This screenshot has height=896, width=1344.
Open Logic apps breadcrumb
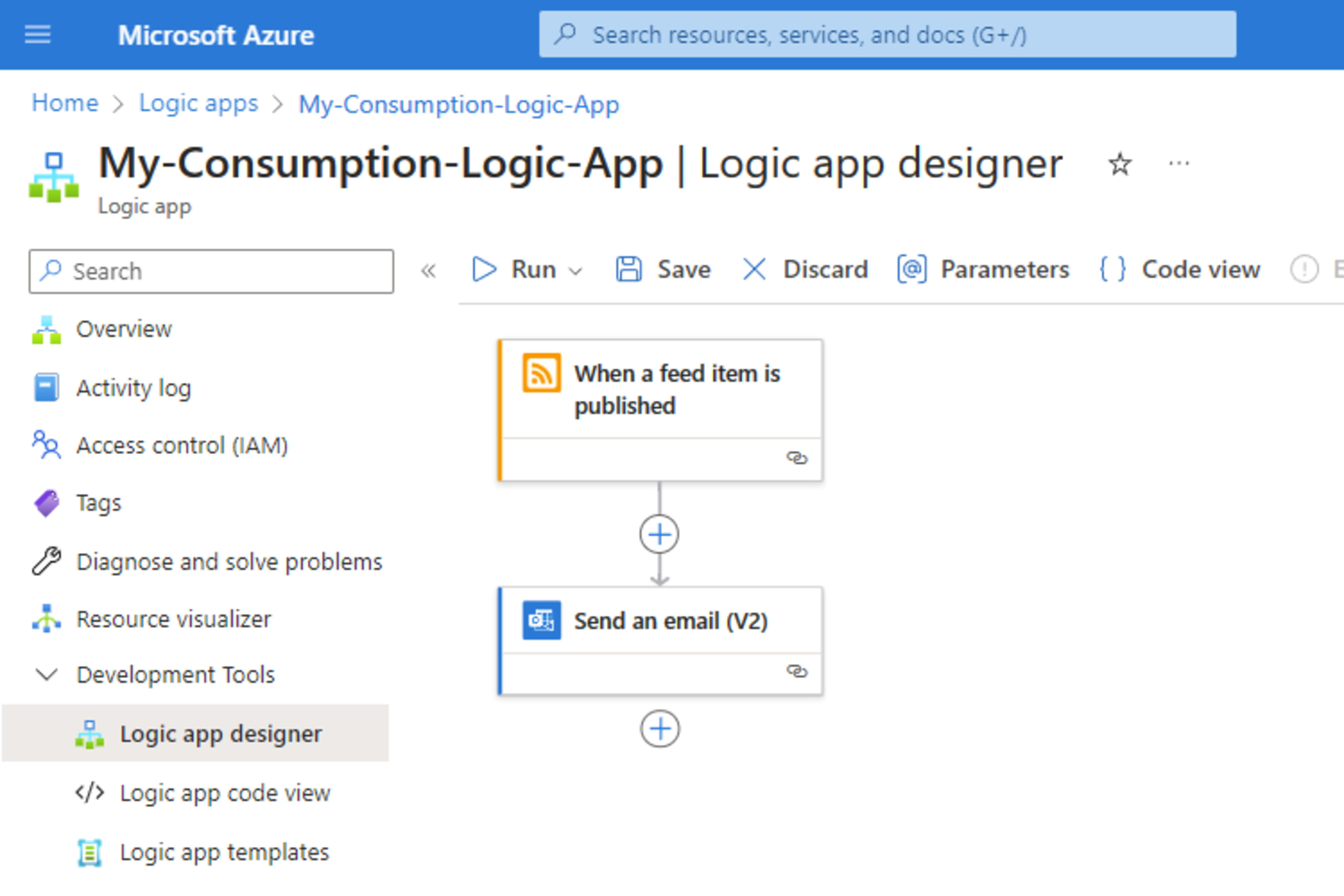(x=199, y=104)
